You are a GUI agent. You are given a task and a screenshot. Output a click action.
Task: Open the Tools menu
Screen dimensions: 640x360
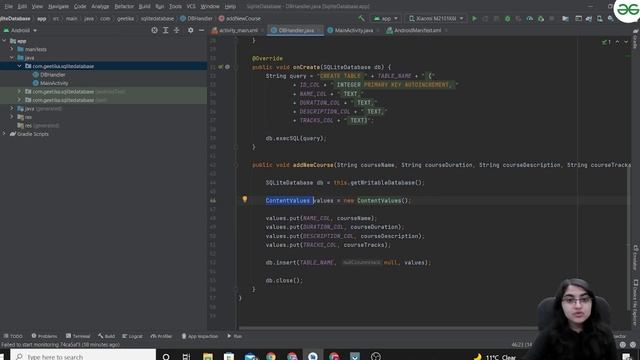(x=176, y=7)
